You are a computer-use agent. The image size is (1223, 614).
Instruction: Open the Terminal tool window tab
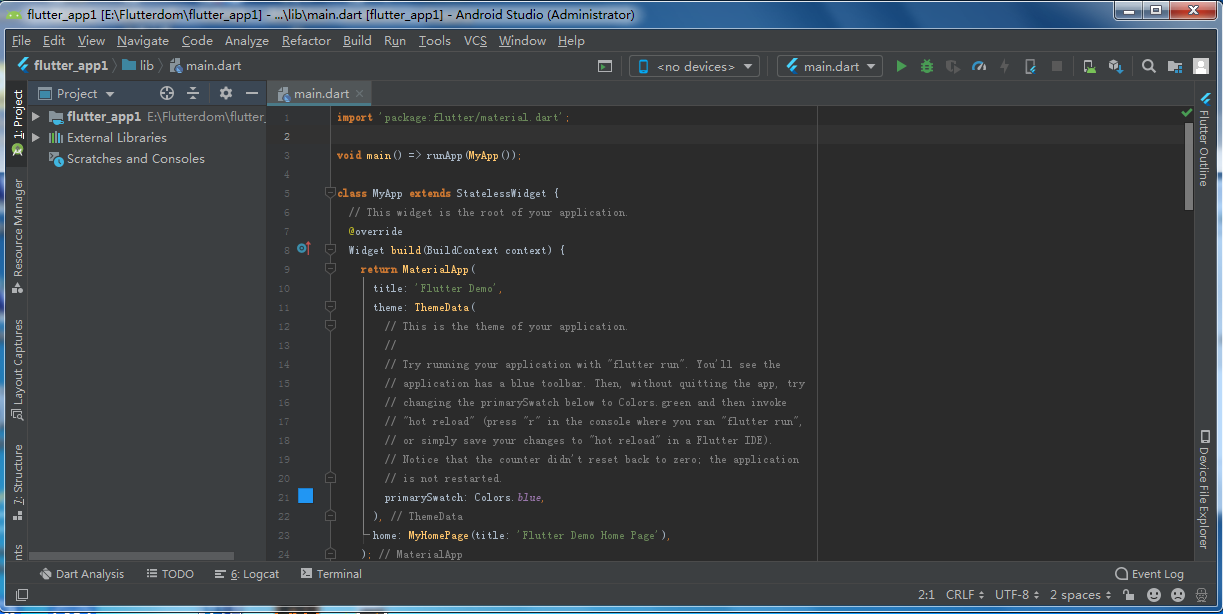pos(331,574)
